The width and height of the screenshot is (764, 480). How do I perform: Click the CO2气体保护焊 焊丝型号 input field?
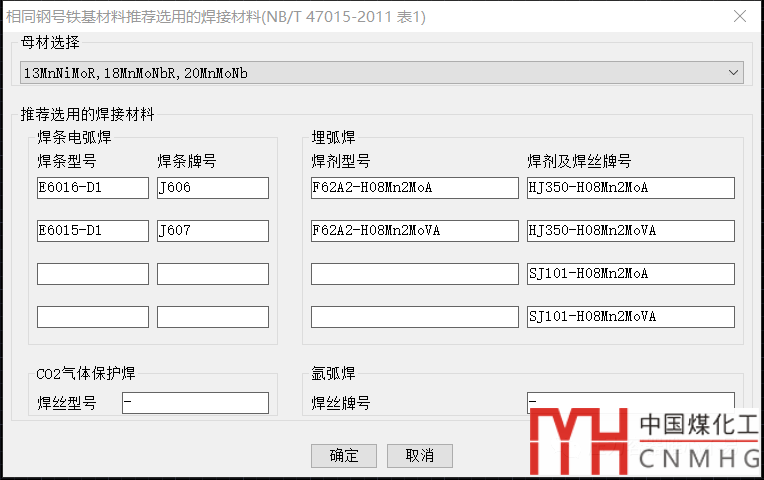195,403
